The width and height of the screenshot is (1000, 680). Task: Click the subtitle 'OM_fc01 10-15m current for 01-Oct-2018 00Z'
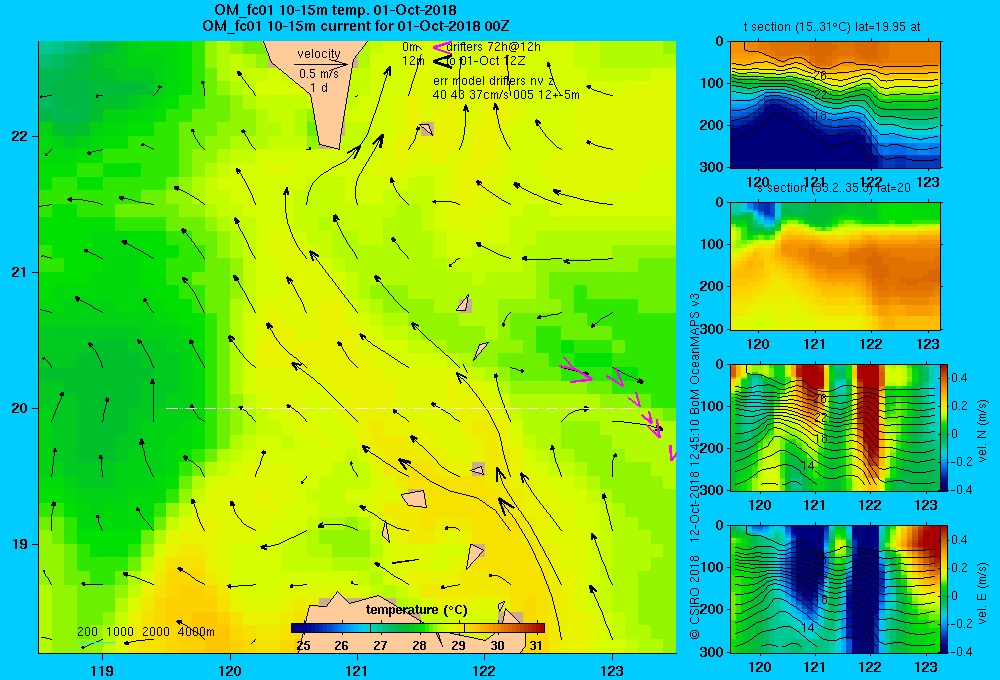(x=356, y=26)
